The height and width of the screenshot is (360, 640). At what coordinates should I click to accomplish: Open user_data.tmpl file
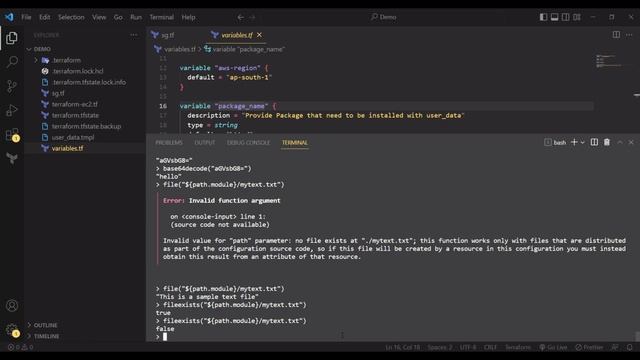point(73,137)
